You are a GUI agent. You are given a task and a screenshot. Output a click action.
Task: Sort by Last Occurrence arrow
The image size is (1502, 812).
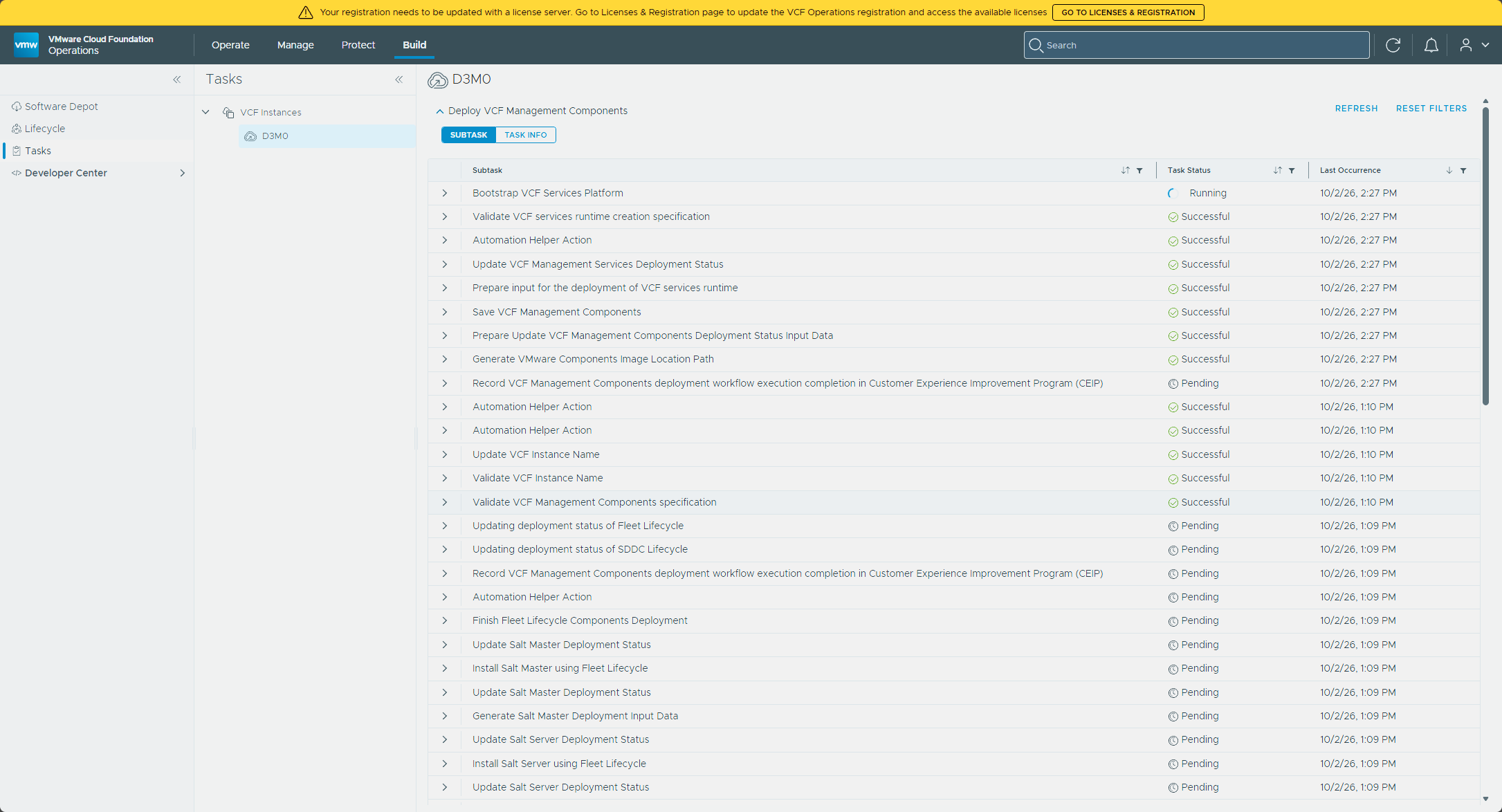(1449, 170)
